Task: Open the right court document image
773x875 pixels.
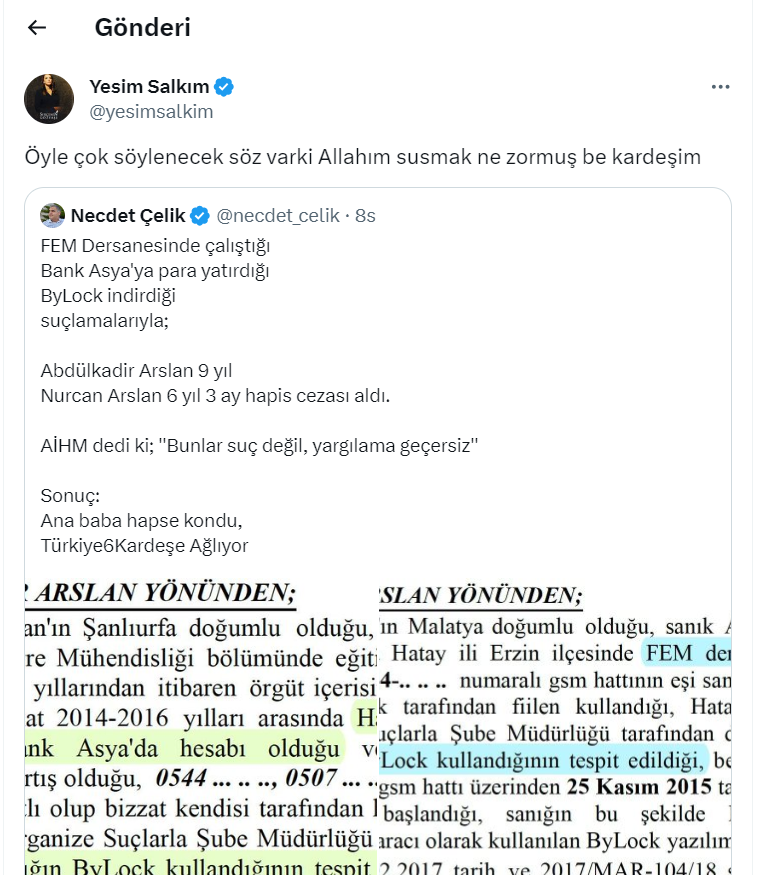Action: (x=555, y=727)
